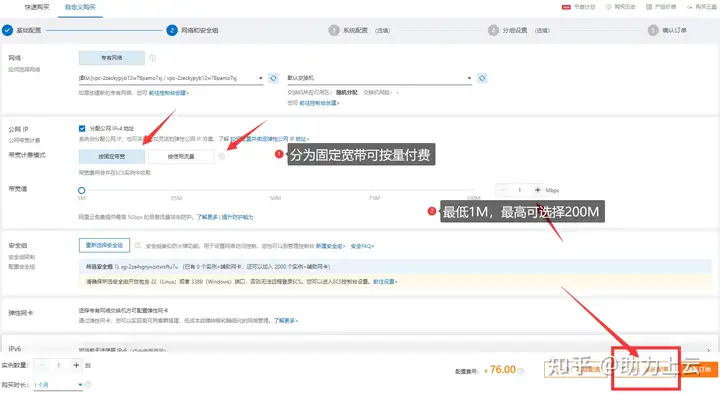Open elastic public IP info link
720x395 pixels.
(270, 139)
